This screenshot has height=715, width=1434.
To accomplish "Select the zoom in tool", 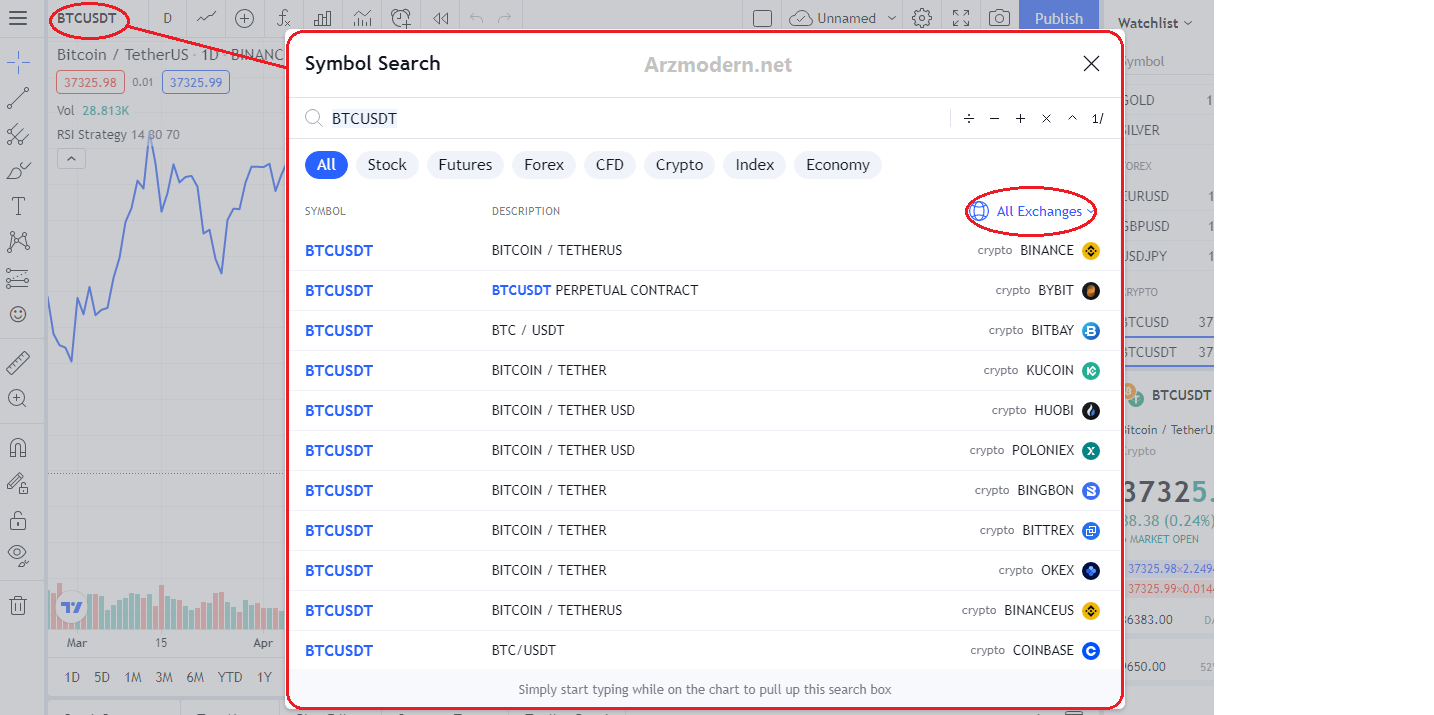I will point(18,398).
